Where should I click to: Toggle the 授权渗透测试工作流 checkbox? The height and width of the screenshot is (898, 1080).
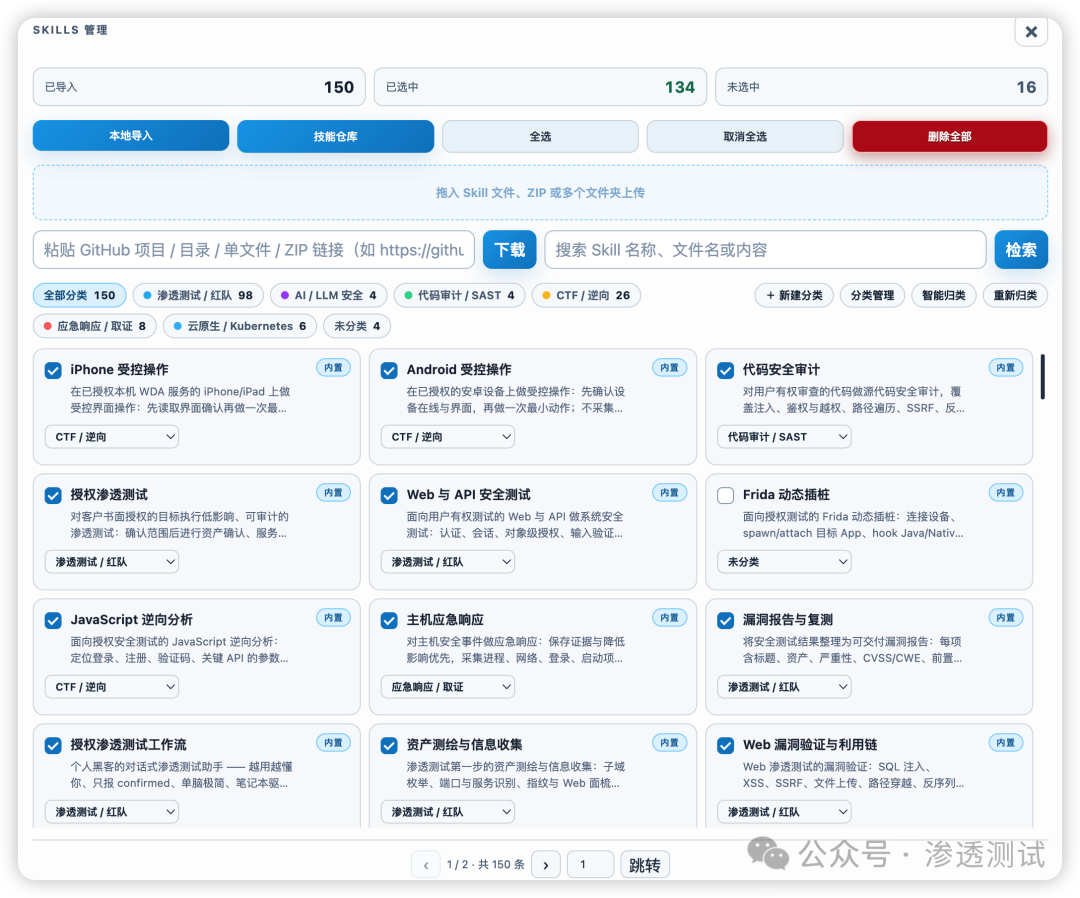[53, 745]
